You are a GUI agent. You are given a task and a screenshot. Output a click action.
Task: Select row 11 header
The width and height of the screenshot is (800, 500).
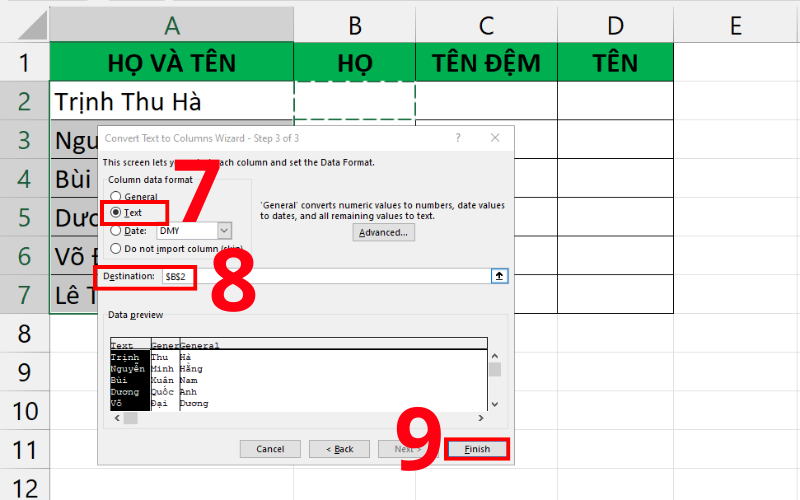24,449
